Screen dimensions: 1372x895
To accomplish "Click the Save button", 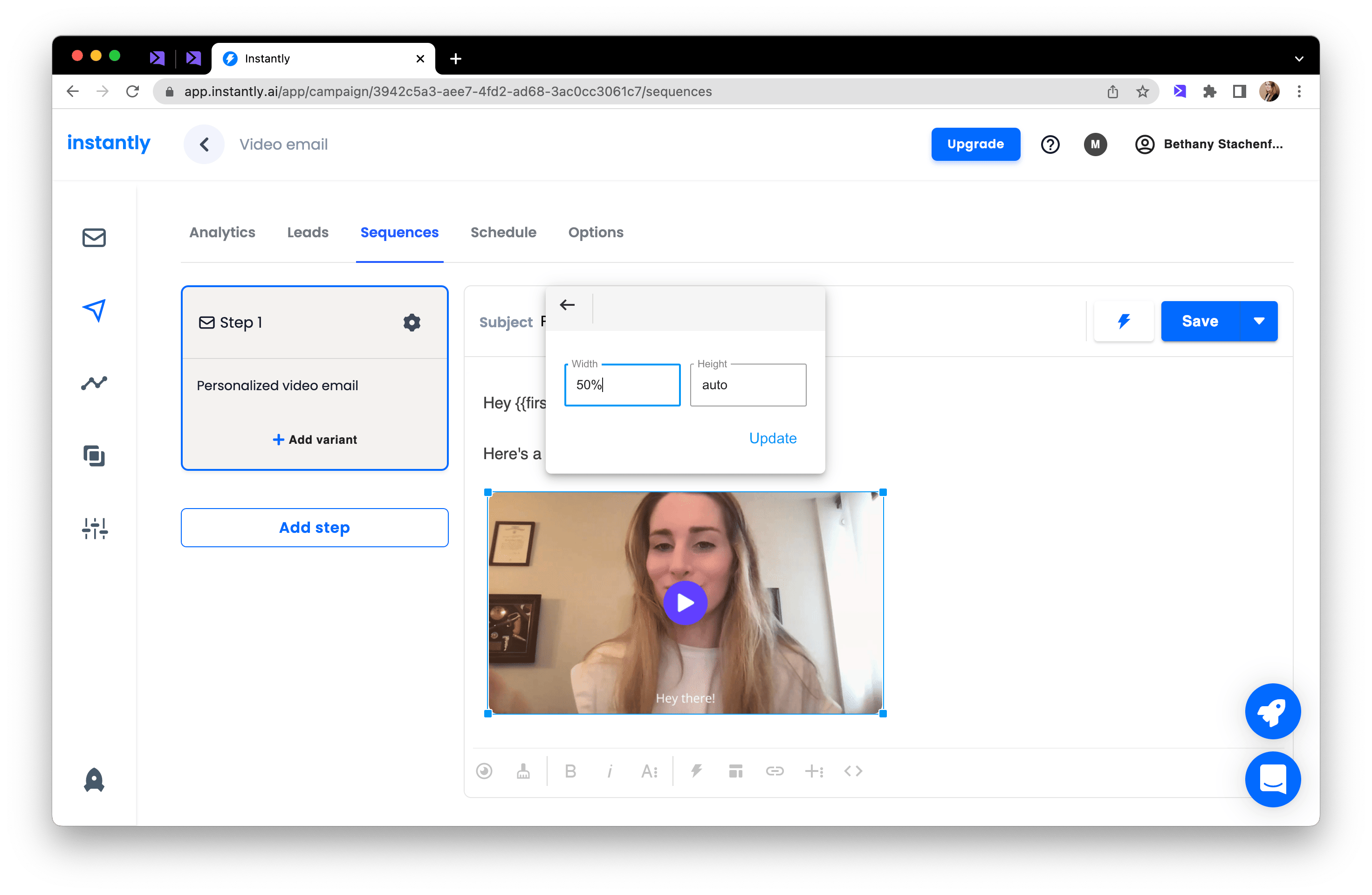I will 1200,321.
